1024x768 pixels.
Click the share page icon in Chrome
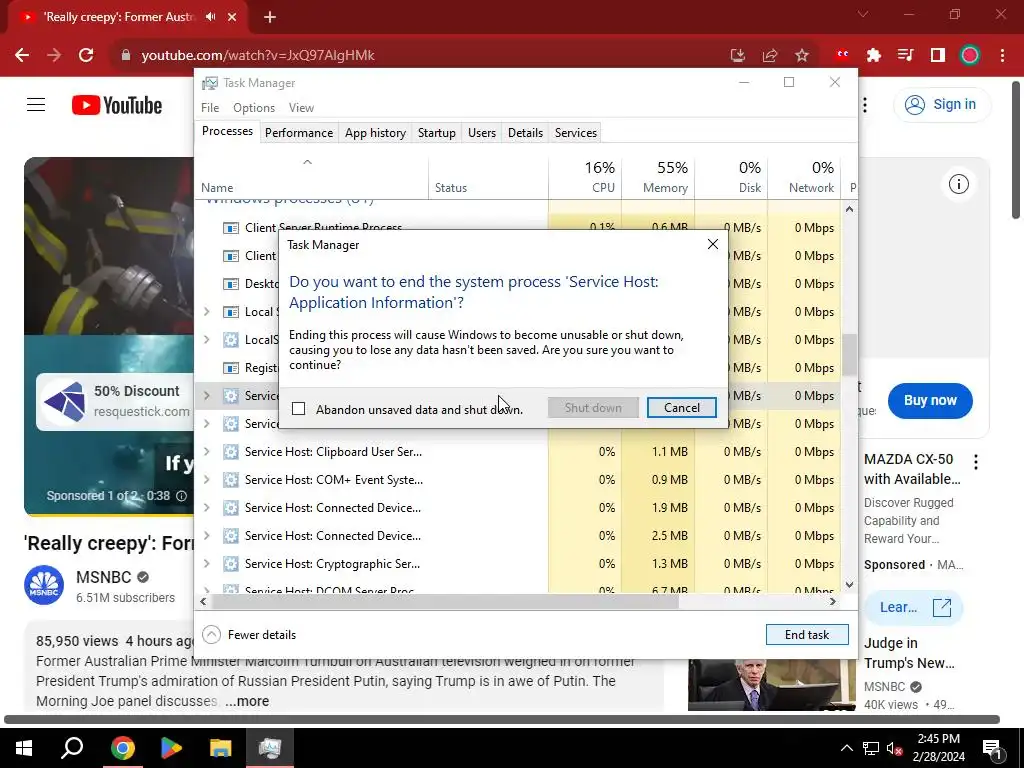click(x=770, y=56)
